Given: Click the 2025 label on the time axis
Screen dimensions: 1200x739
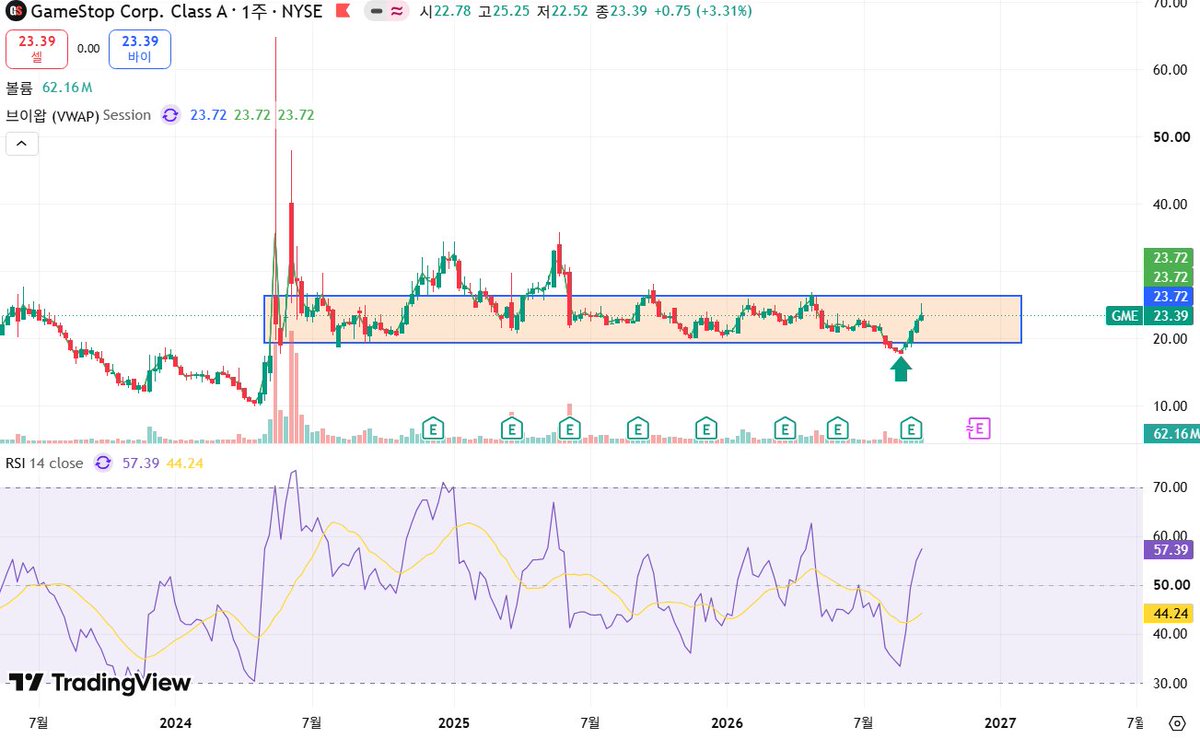Looking at the screenshot, I should pos(454,722).
